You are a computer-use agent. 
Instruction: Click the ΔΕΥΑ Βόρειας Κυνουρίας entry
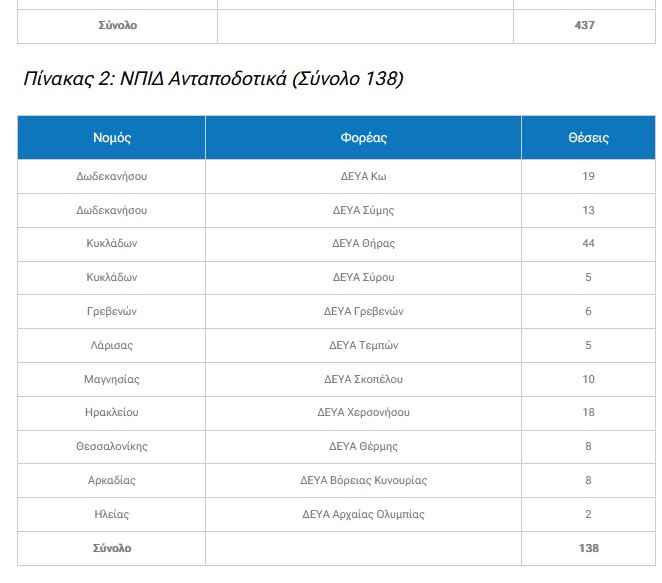point(363,480)
